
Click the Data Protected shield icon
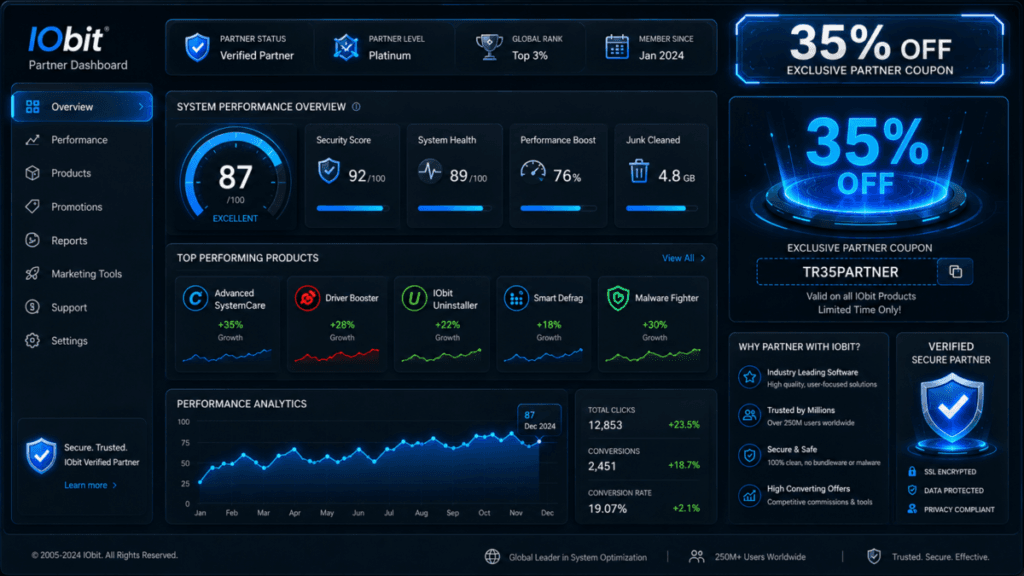pos(912,490)
